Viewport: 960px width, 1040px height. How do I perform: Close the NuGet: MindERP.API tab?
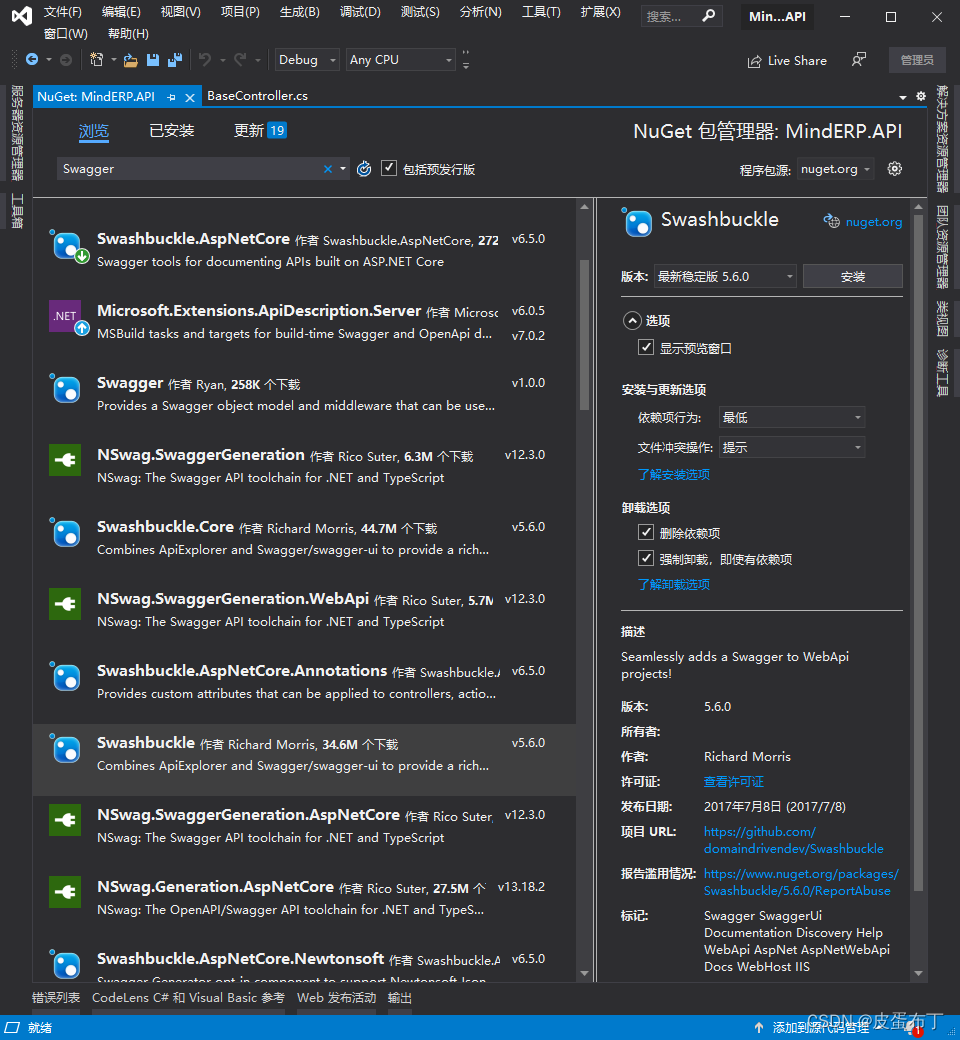[190, 98]
